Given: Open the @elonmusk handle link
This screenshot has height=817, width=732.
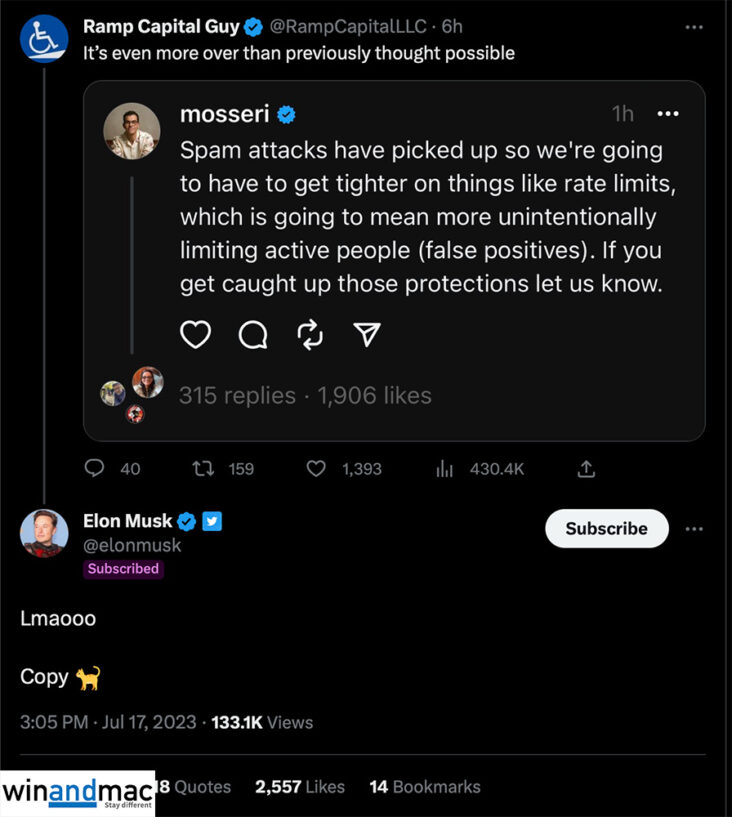Looking at the screenshot, I should [133, 546].
